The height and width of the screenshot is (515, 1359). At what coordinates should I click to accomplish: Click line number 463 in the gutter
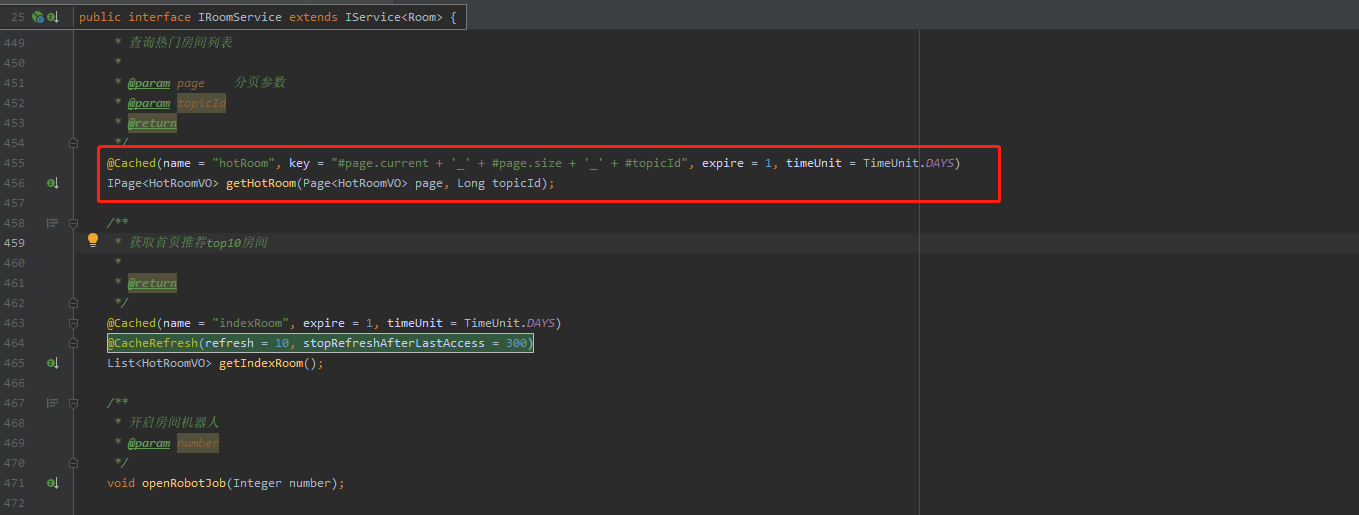pyautogui.click(x=14, y=323)
